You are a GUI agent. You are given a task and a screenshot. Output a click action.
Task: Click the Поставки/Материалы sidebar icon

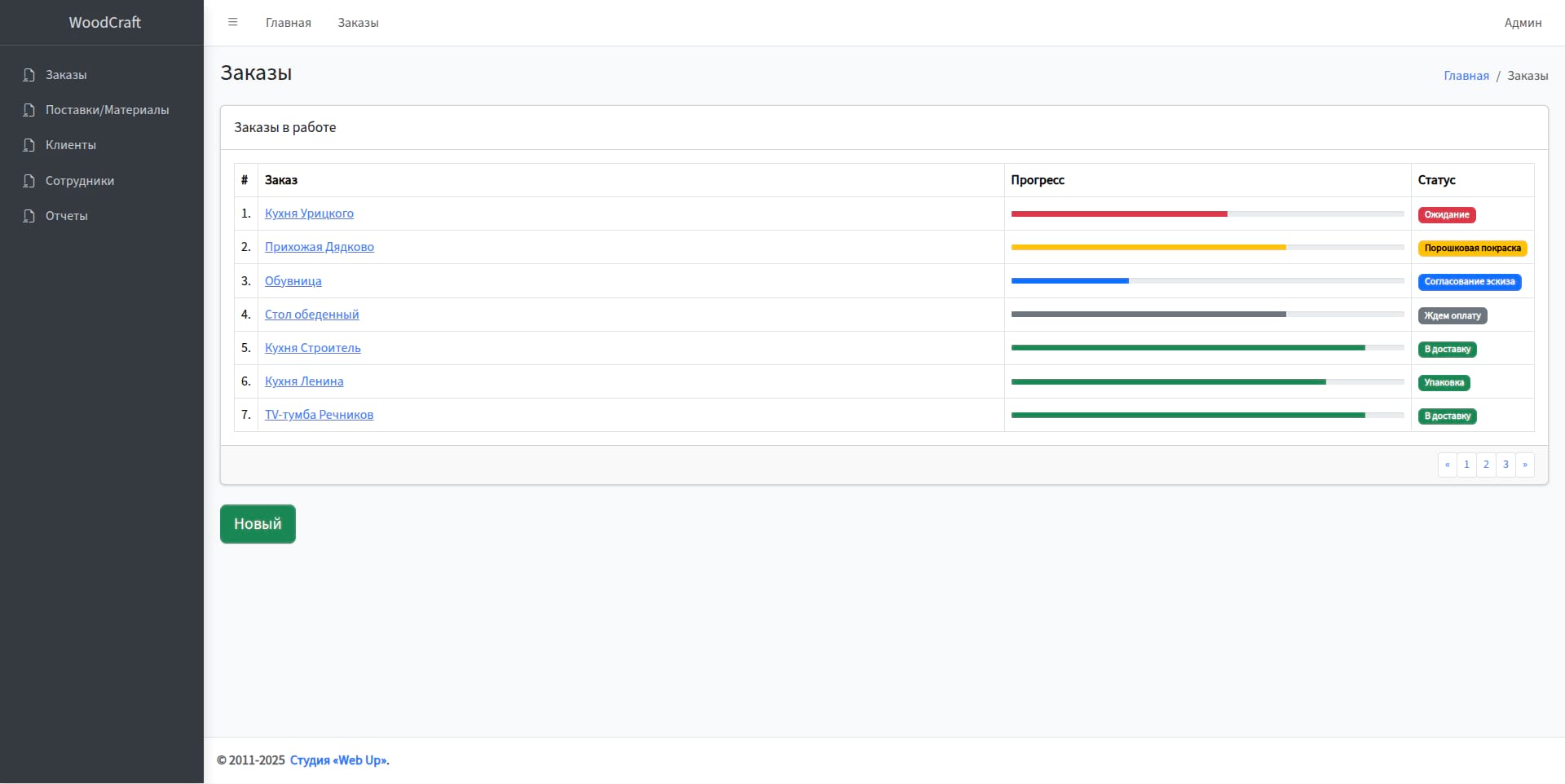[29, 110]
